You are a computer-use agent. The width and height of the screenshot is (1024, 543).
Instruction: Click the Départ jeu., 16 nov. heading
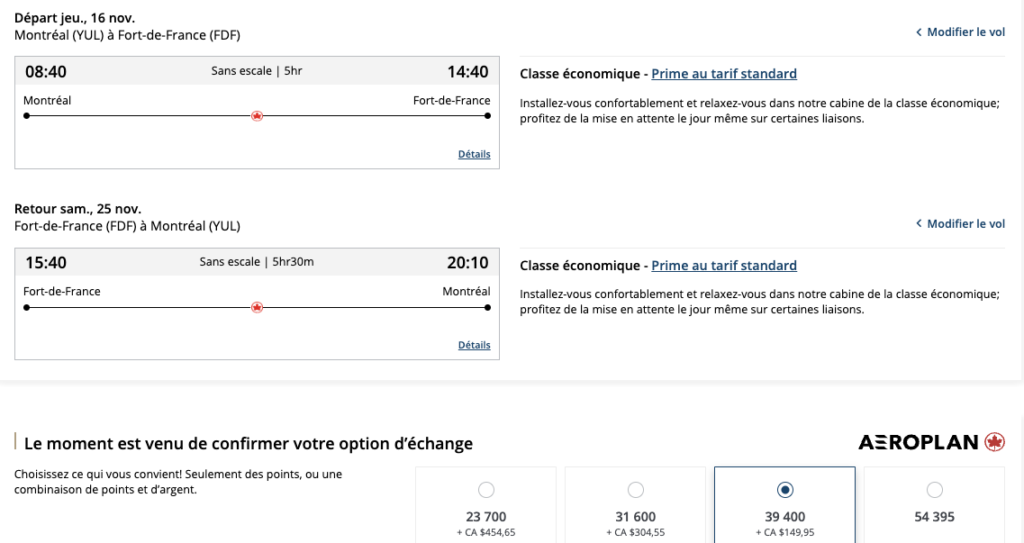[x=75, y=18]
